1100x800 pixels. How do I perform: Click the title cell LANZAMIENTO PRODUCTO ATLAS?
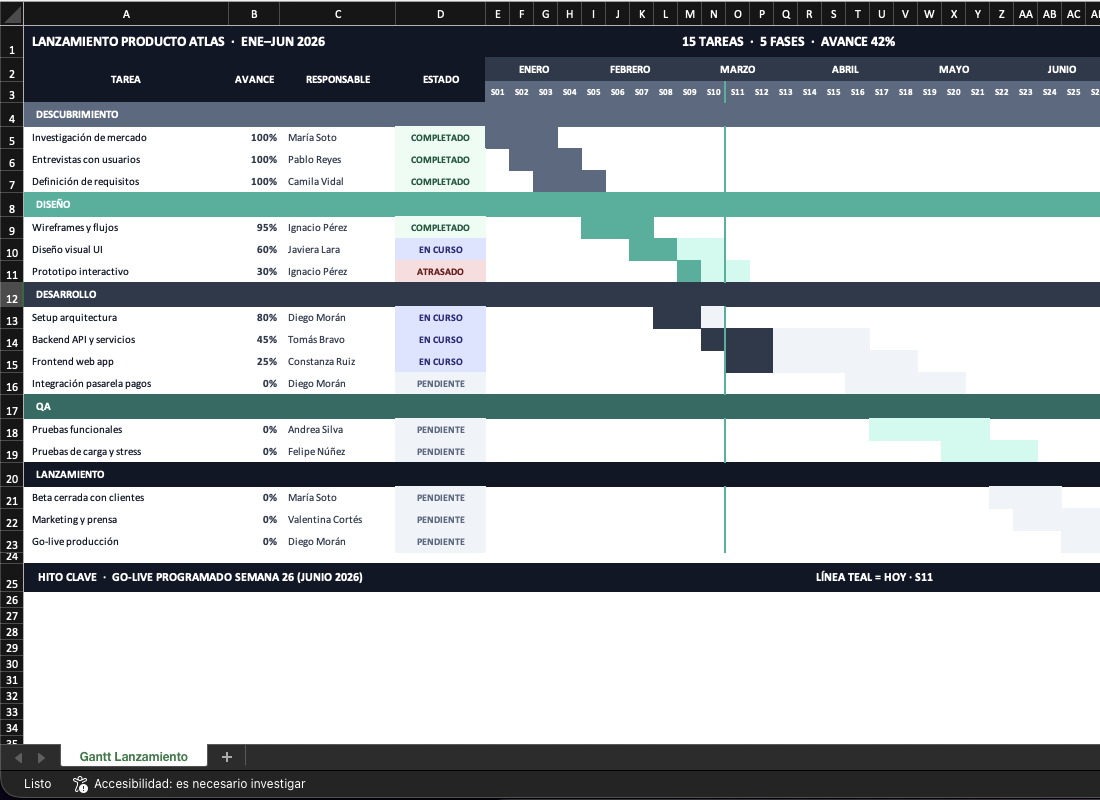tap(178, 41)
